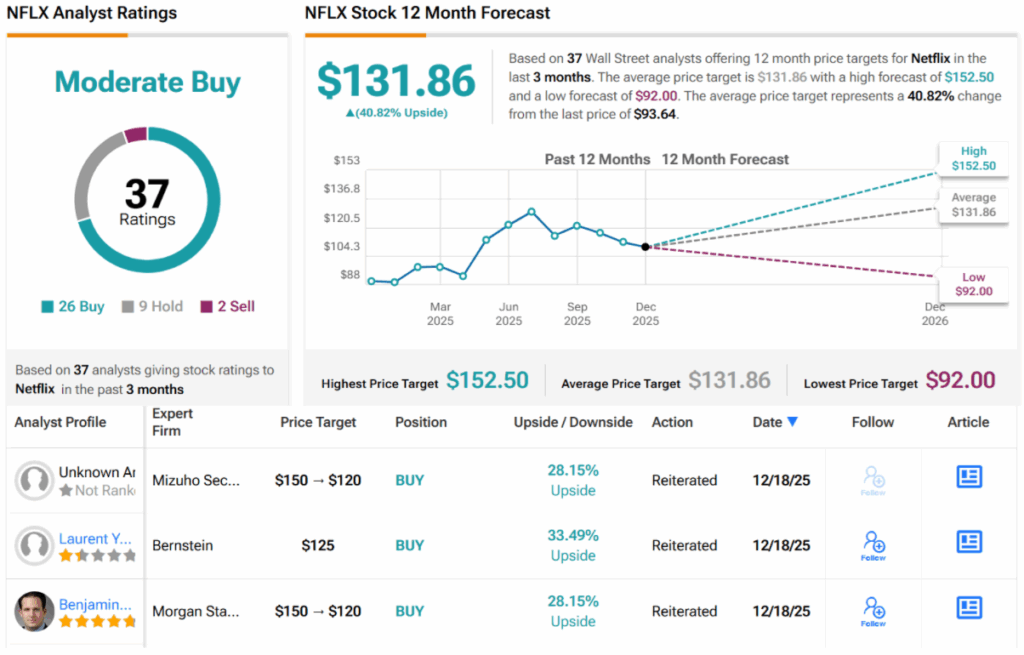This screenshot has height=655, width=1024.
Task: Click the Upside / Downside column header
Action: click(573, 422)
